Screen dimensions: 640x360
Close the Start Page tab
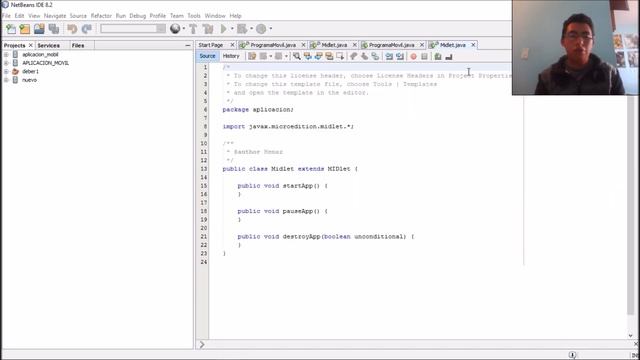tap(232, 45)
